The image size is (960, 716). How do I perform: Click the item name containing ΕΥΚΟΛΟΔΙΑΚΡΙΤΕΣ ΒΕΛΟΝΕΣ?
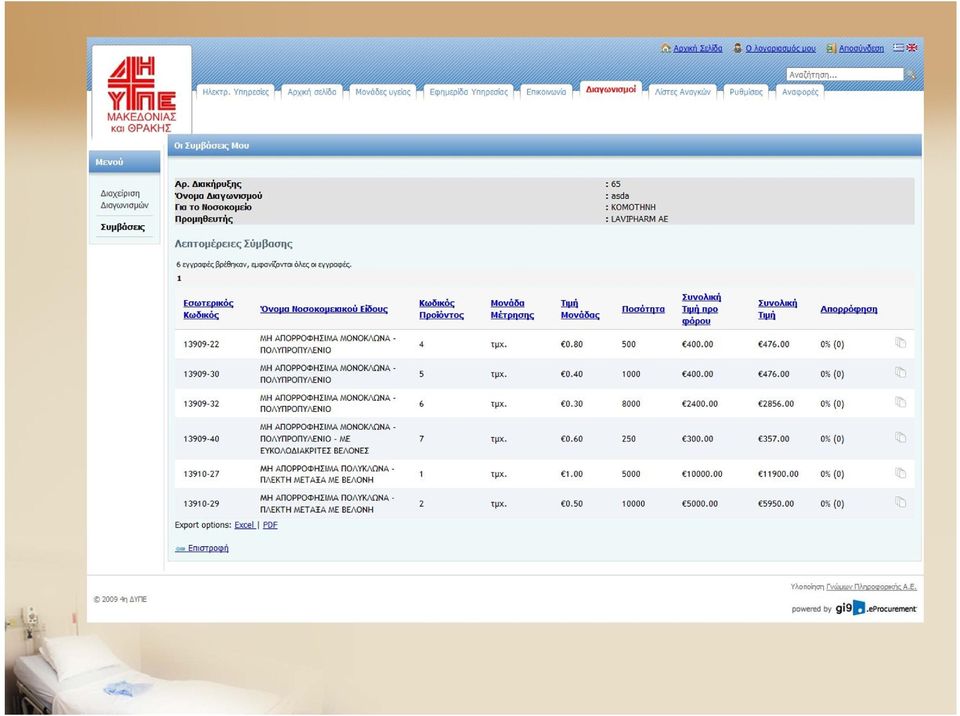[x=328, y=439]
